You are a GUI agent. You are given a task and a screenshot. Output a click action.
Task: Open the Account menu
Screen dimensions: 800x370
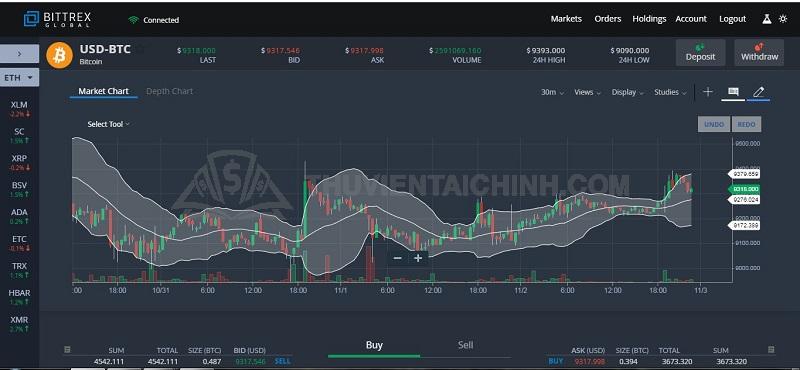click(x=691, y=19)
